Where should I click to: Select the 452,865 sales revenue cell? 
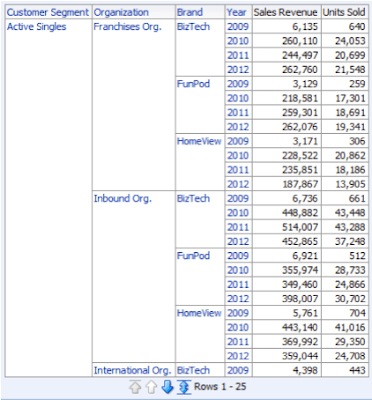[x=287, y=242]
